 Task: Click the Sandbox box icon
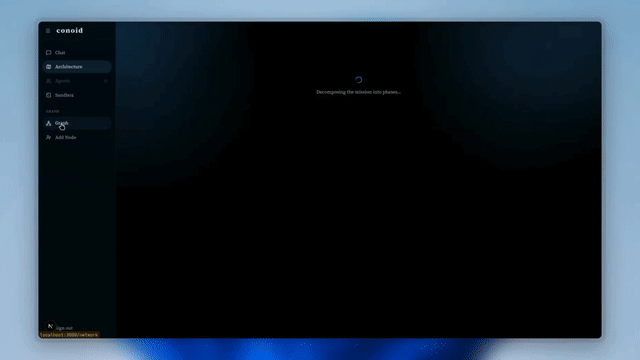[49, 95]
